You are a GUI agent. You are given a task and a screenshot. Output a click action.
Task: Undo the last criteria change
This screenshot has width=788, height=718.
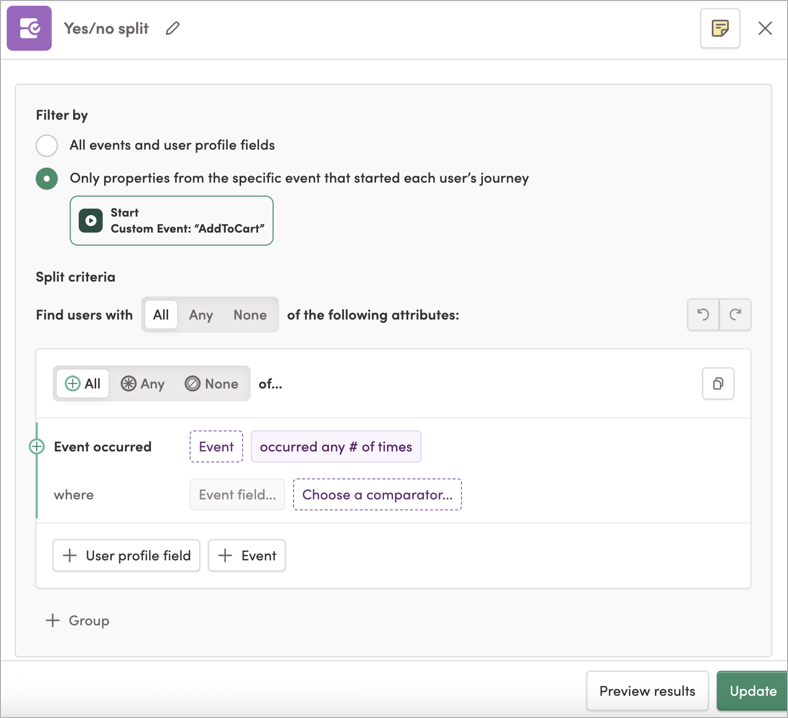tap(703, 315)
